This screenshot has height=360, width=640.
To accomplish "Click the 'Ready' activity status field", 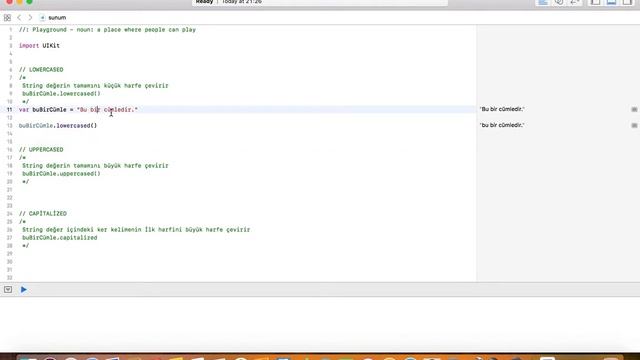I will pos(320,2).
